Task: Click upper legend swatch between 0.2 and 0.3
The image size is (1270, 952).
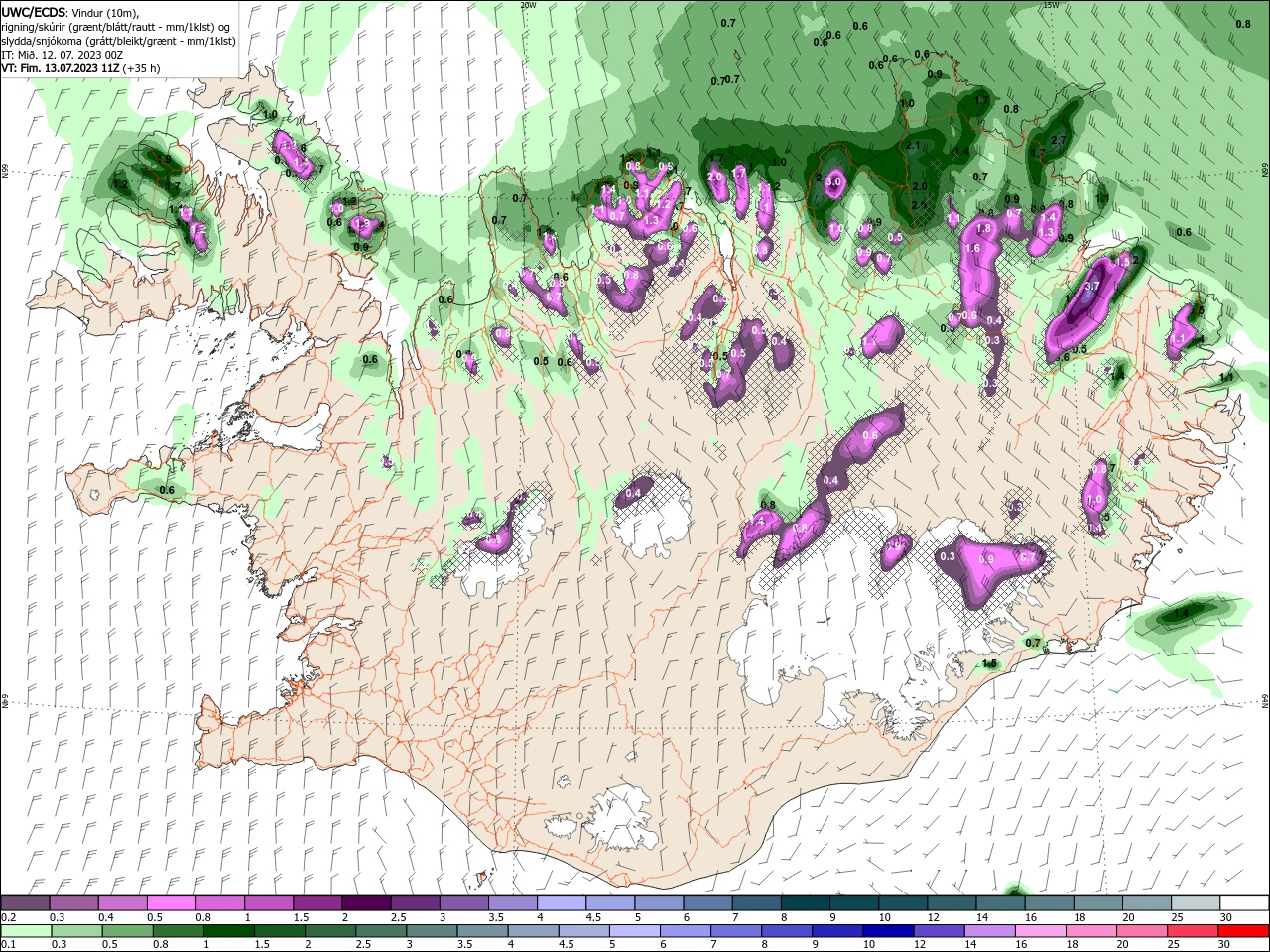Action: click(26, 903)
